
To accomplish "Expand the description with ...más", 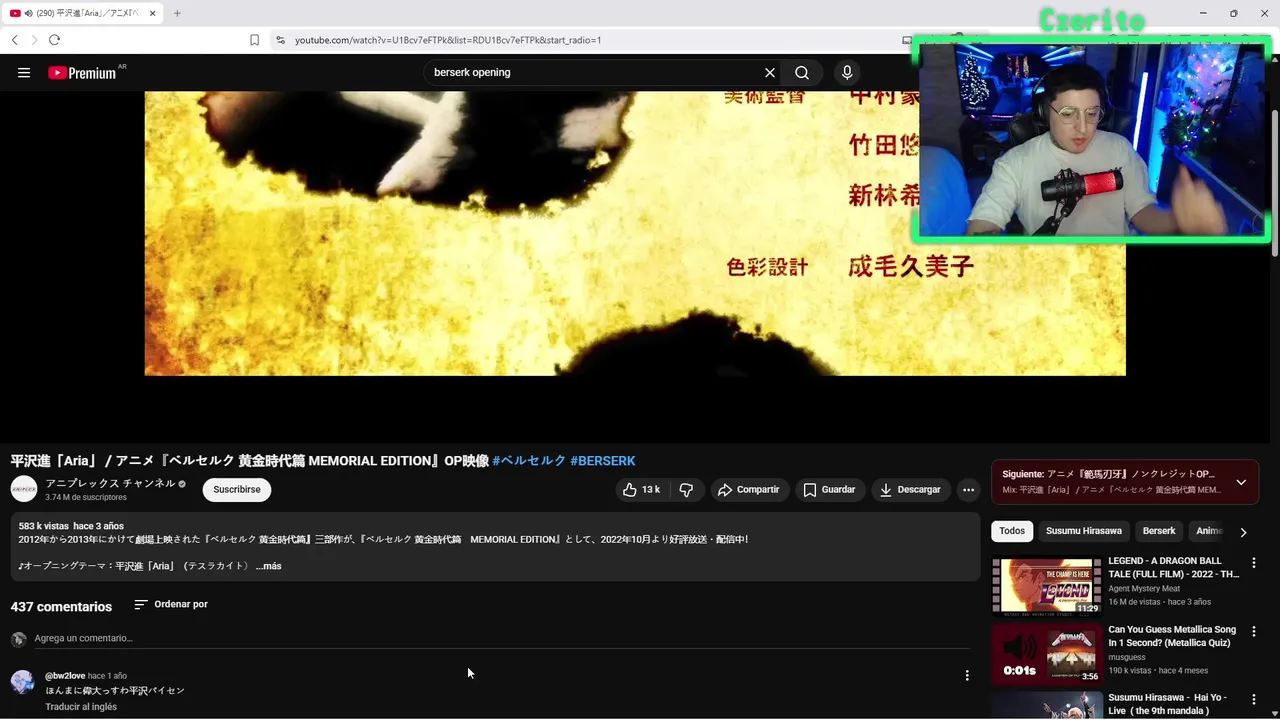I will coord(268,566).
